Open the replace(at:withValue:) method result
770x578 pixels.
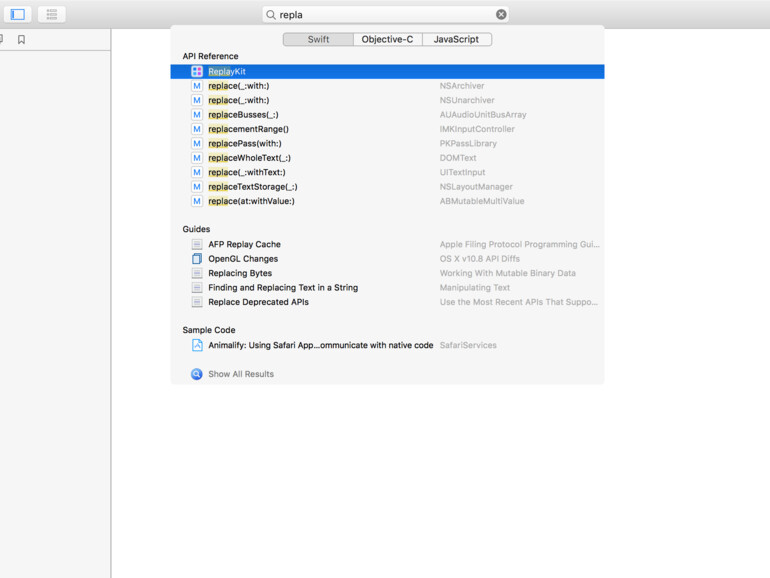pos(387,201)
